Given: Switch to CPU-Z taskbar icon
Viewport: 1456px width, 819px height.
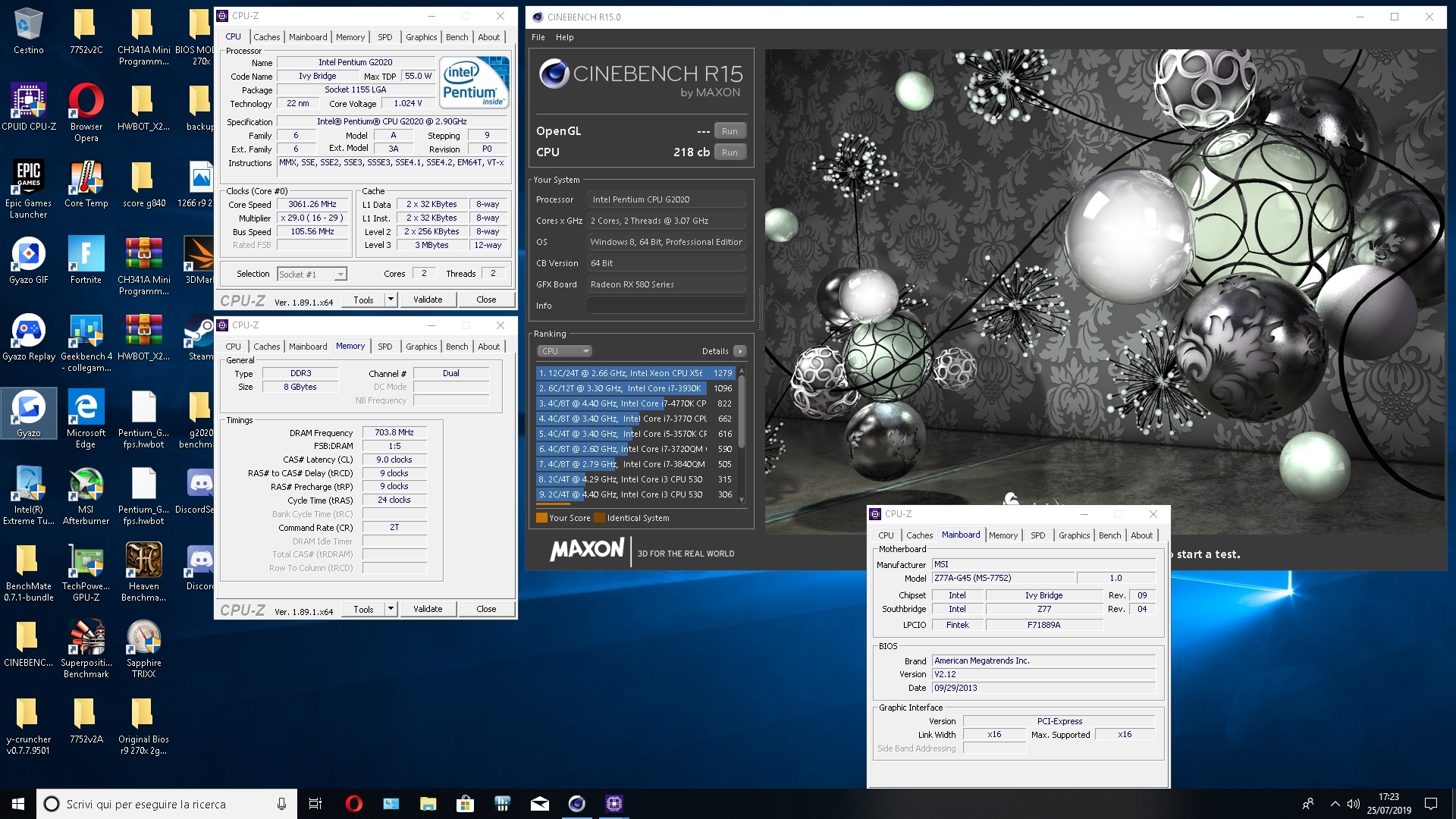Looking at the screenshot, I should pyautogui.click(x=613, y=804).
